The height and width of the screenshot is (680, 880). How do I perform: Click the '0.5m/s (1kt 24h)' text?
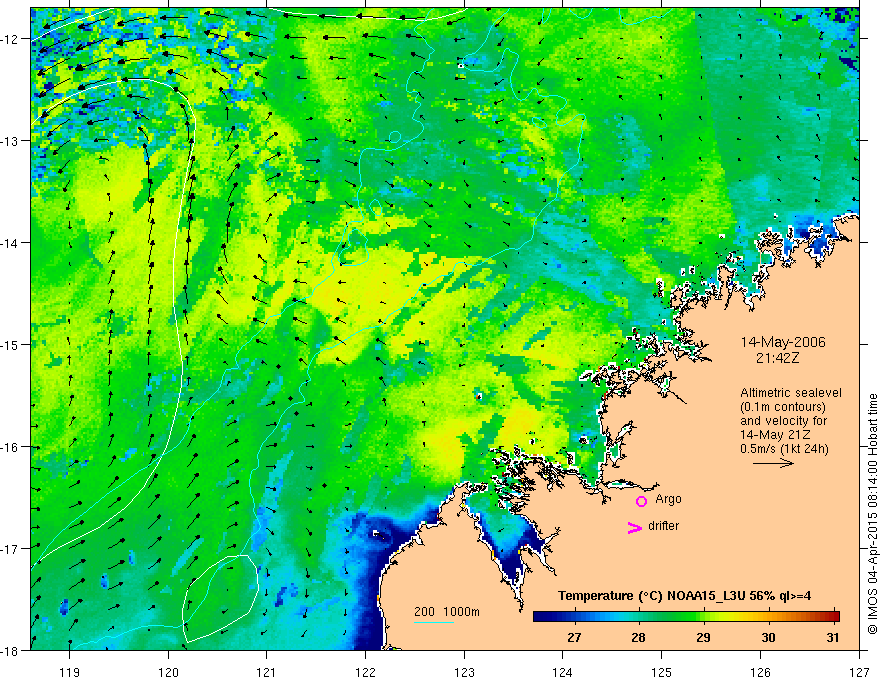(x=784, y=449)
